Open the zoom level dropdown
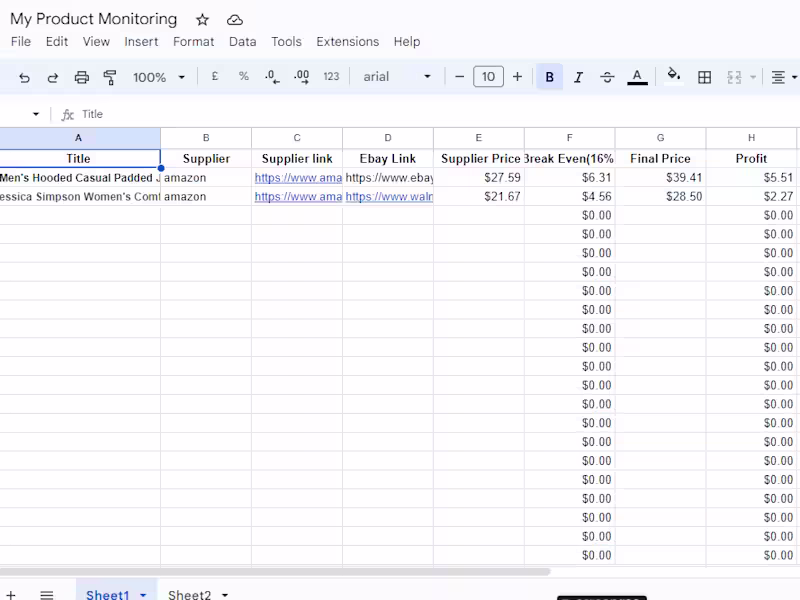The width and height of the screenshot is (800, 600). tap(159, 77)
